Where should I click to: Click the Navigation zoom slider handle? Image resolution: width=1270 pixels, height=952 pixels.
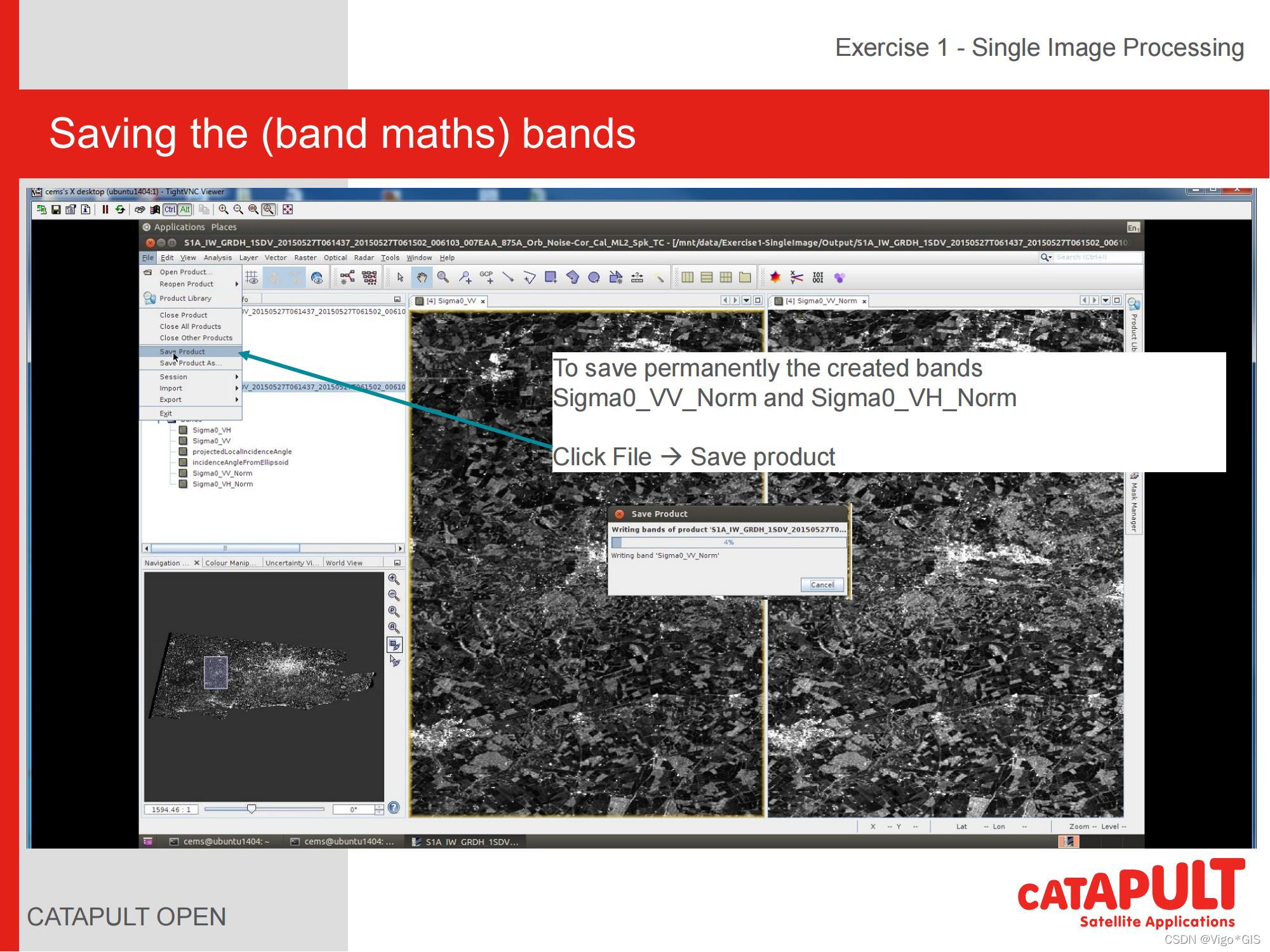[251, 809]
